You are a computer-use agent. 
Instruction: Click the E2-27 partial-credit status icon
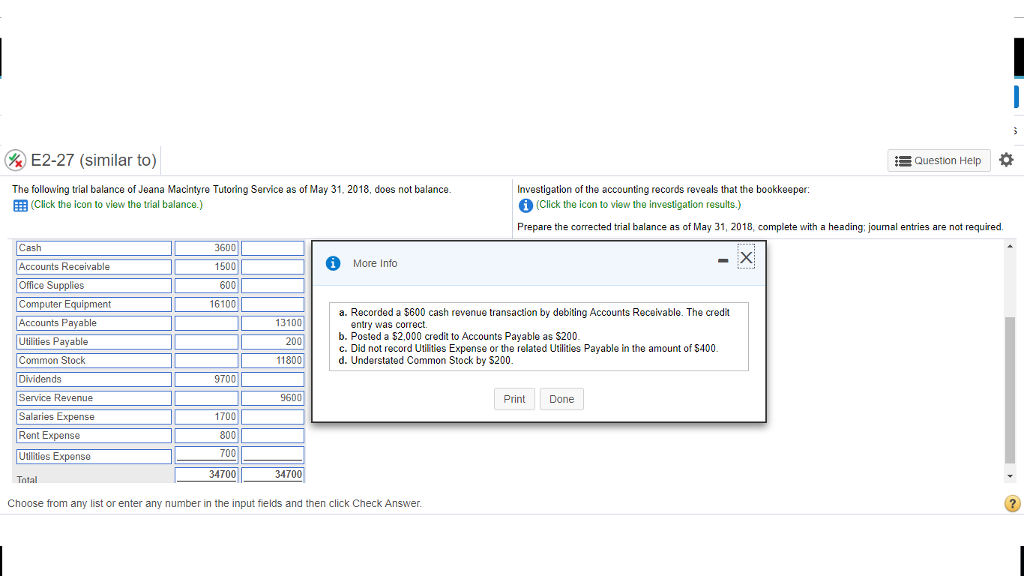(x=16, y=161)
